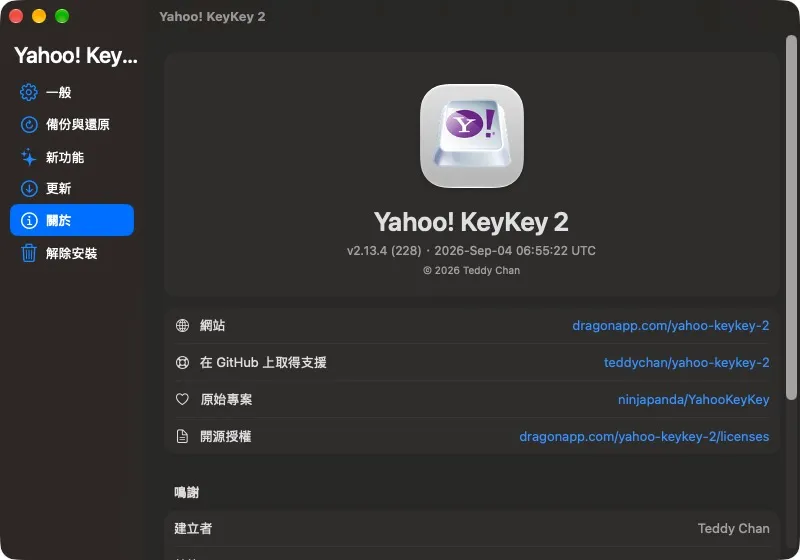This screenshot has width=800, height=560.
Task: Open teddychan/yahoo-keykey-2 GitHub link
Action: pos(687,363)
